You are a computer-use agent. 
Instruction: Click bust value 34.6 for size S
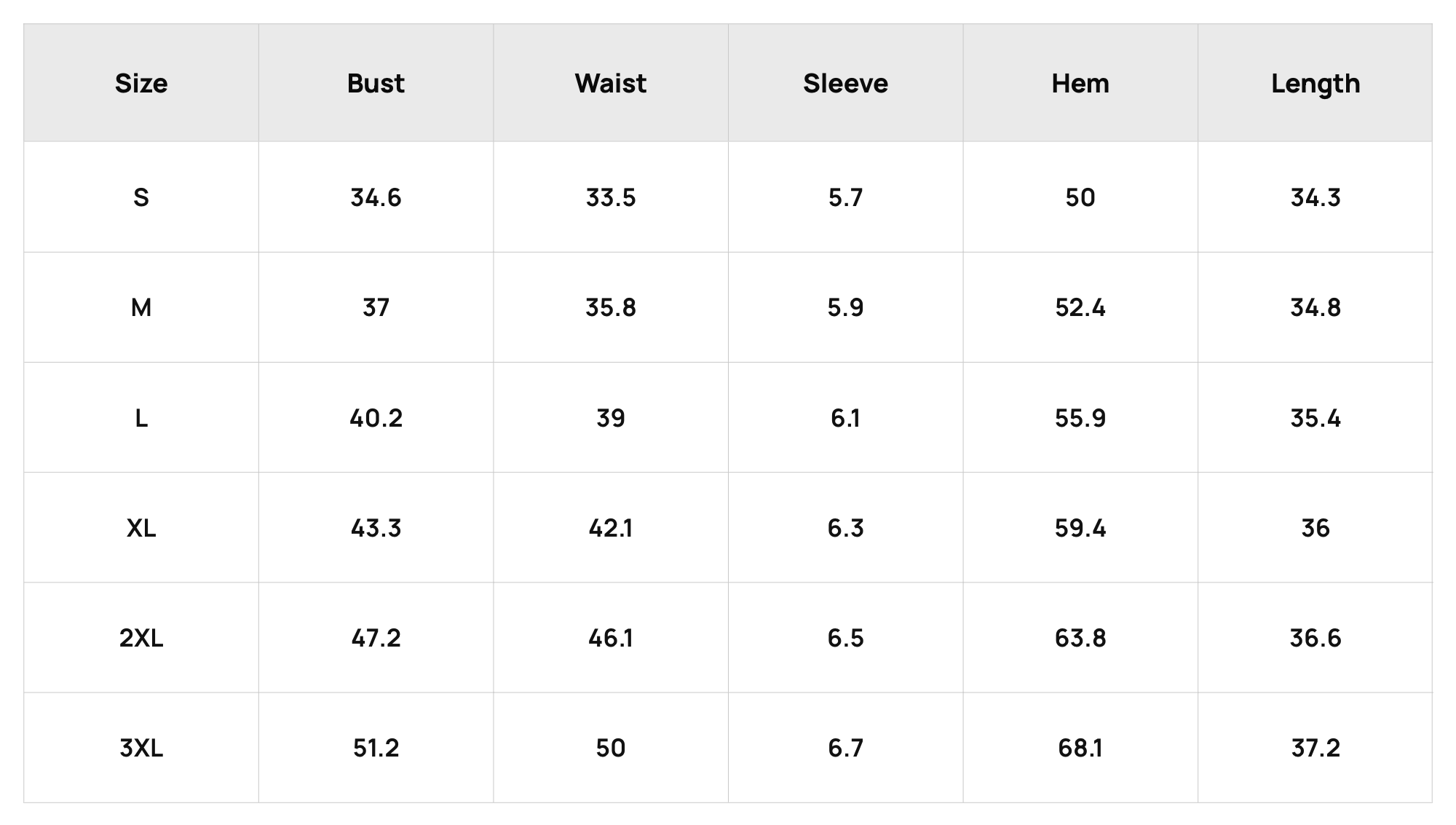tap(376, 197)
